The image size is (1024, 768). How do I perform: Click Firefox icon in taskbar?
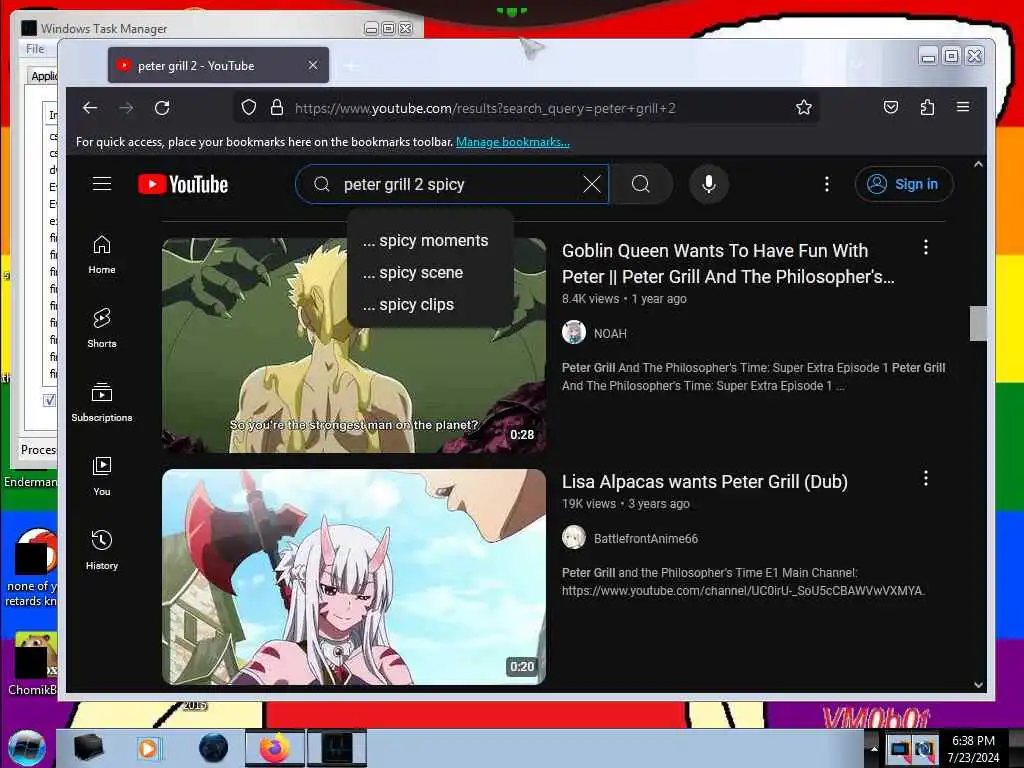tap(274, 748)
